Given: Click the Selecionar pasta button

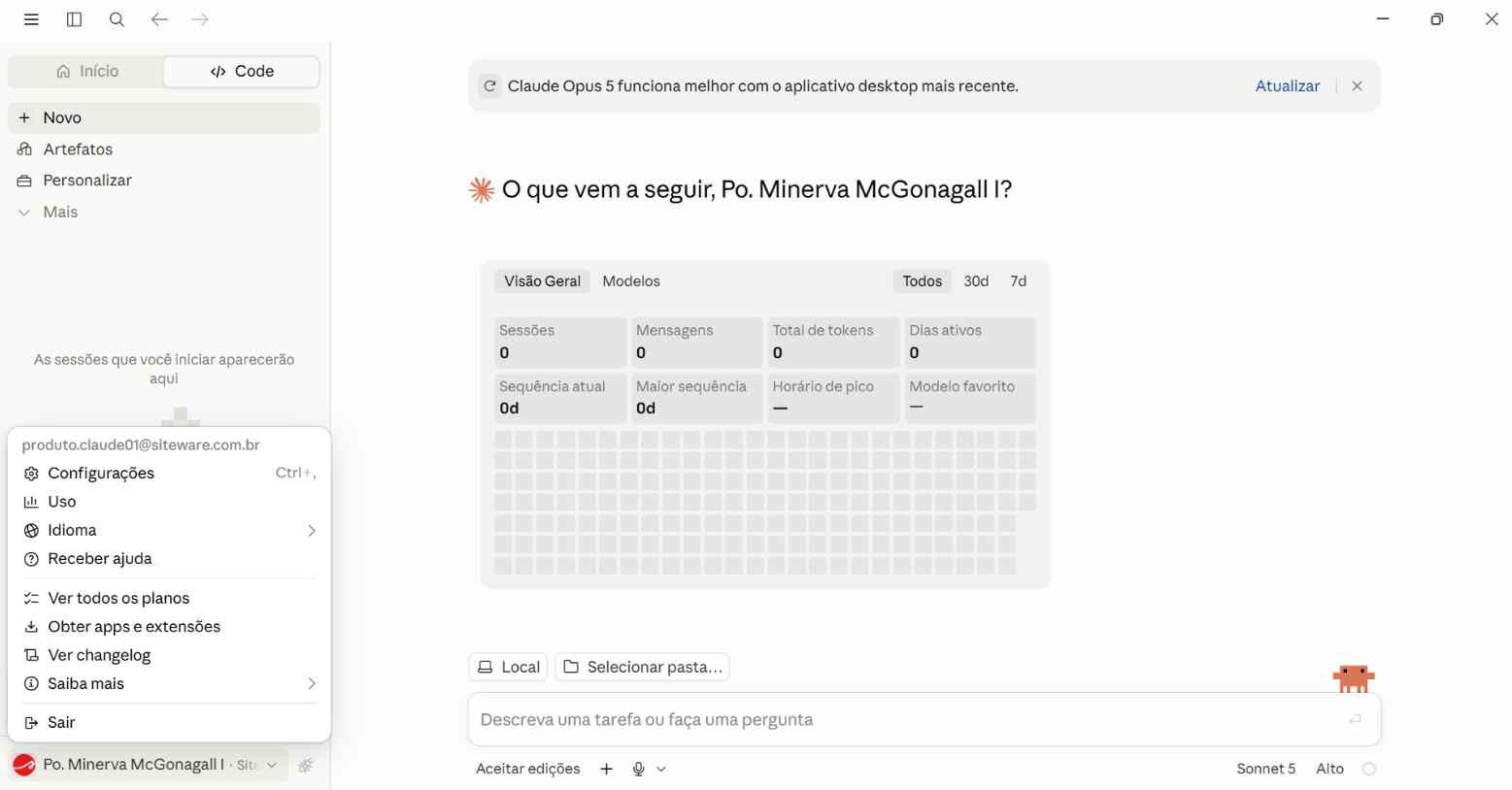Looking at the screenshot, I should pos(643,667).
